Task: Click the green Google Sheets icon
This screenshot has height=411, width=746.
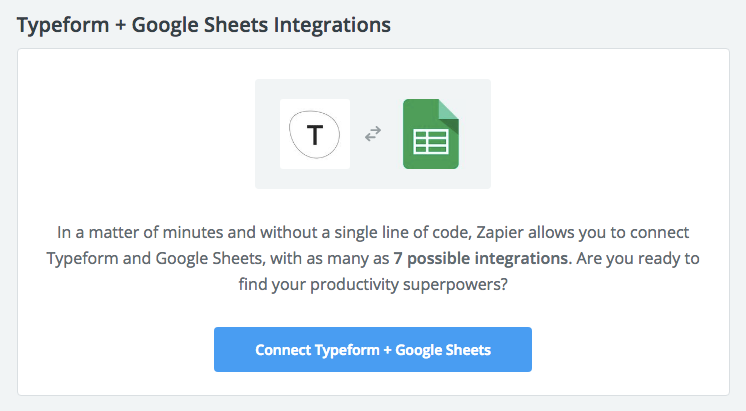Action: coord(430,134)
